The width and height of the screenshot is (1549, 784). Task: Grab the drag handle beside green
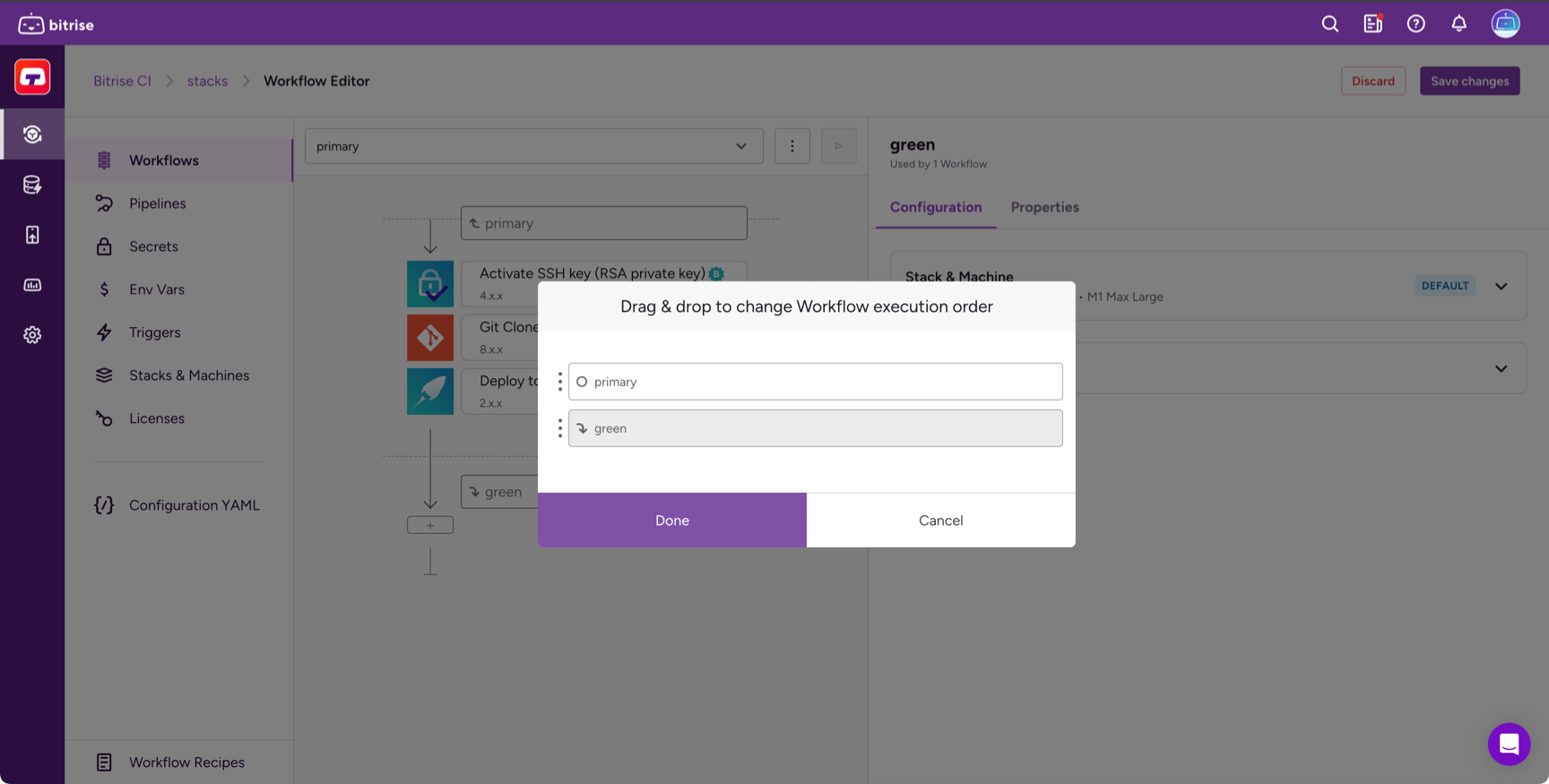(x=560, y=428)
